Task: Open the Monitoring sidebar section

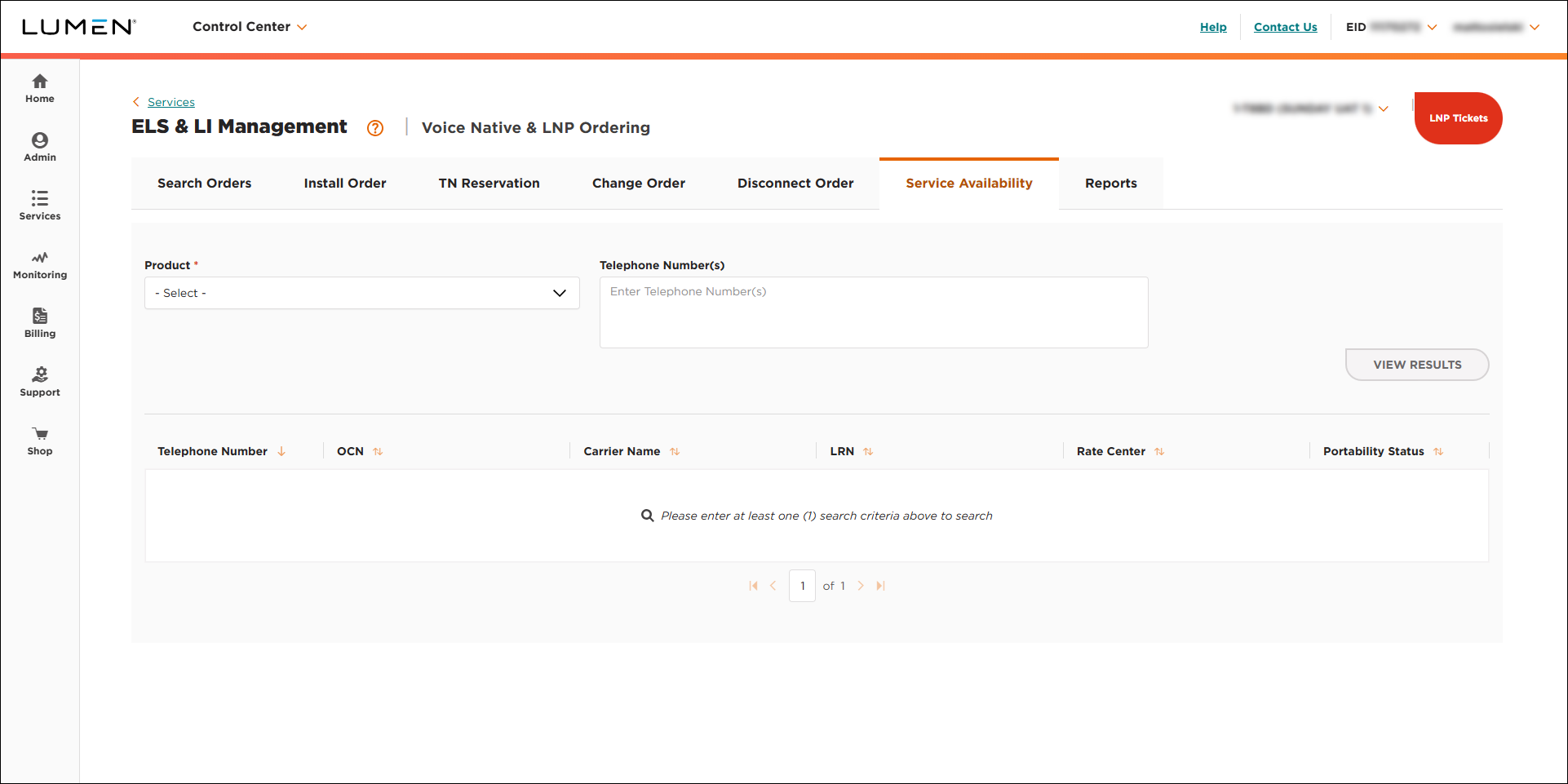Action: pos(40,265)
